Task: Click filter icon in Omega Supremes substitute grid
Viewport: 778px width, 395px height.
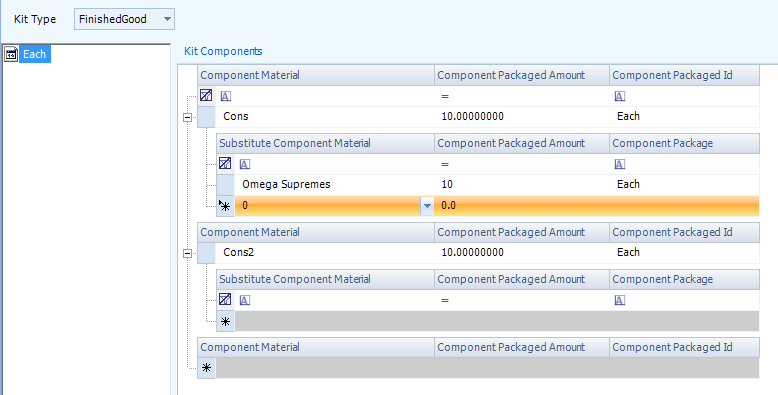Action: pyautogui.click(x=225, y=163)
